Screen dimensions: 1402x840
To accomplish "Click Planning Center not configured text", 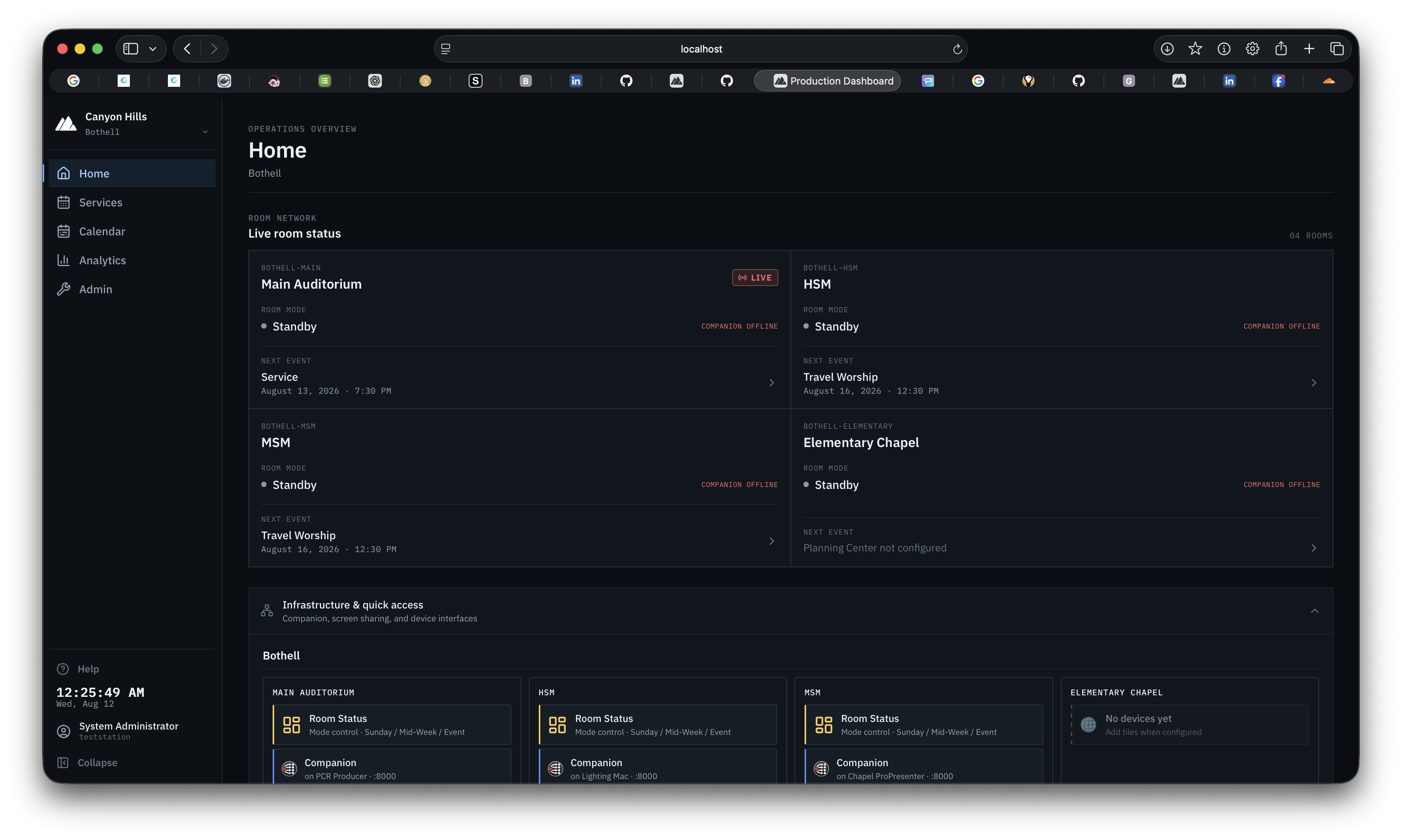I will point(875,548).
